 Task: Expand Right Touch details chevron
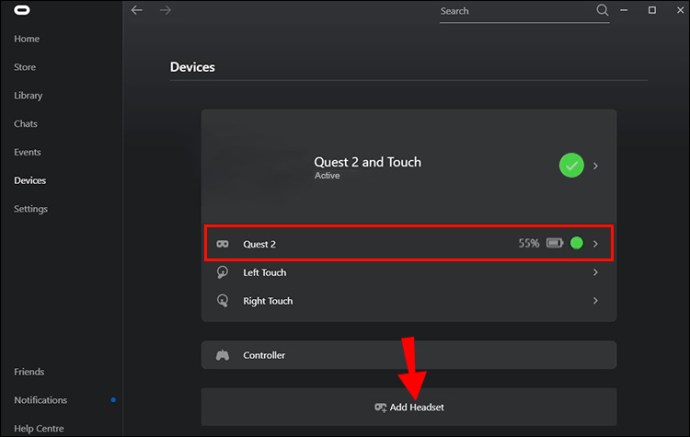pyautogui.click(x=596, y=301)
